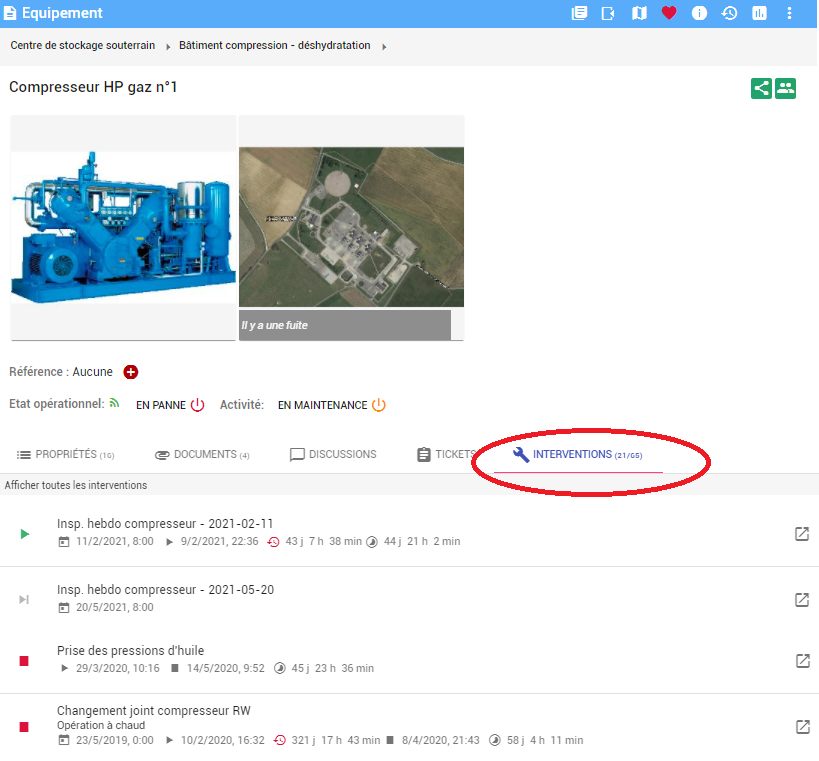Click 'Afficher toutes les interventions'

[x=76, y=485]
